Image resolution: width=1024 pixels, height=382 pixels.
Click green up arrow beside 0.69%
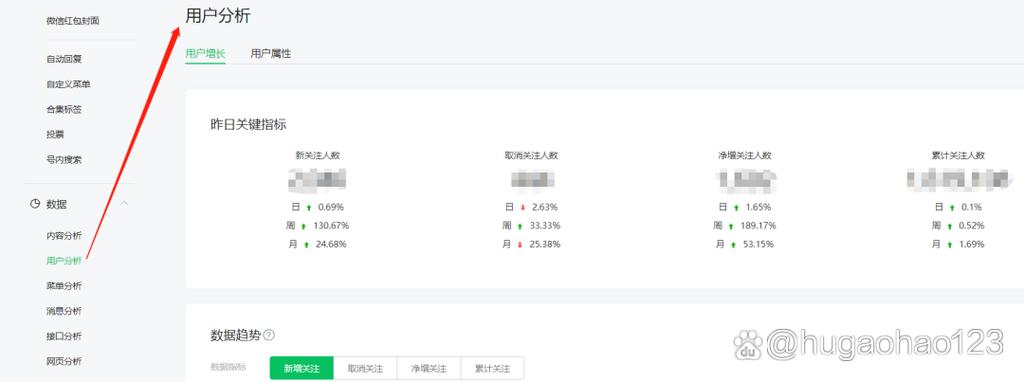click(x=308, y=208)
